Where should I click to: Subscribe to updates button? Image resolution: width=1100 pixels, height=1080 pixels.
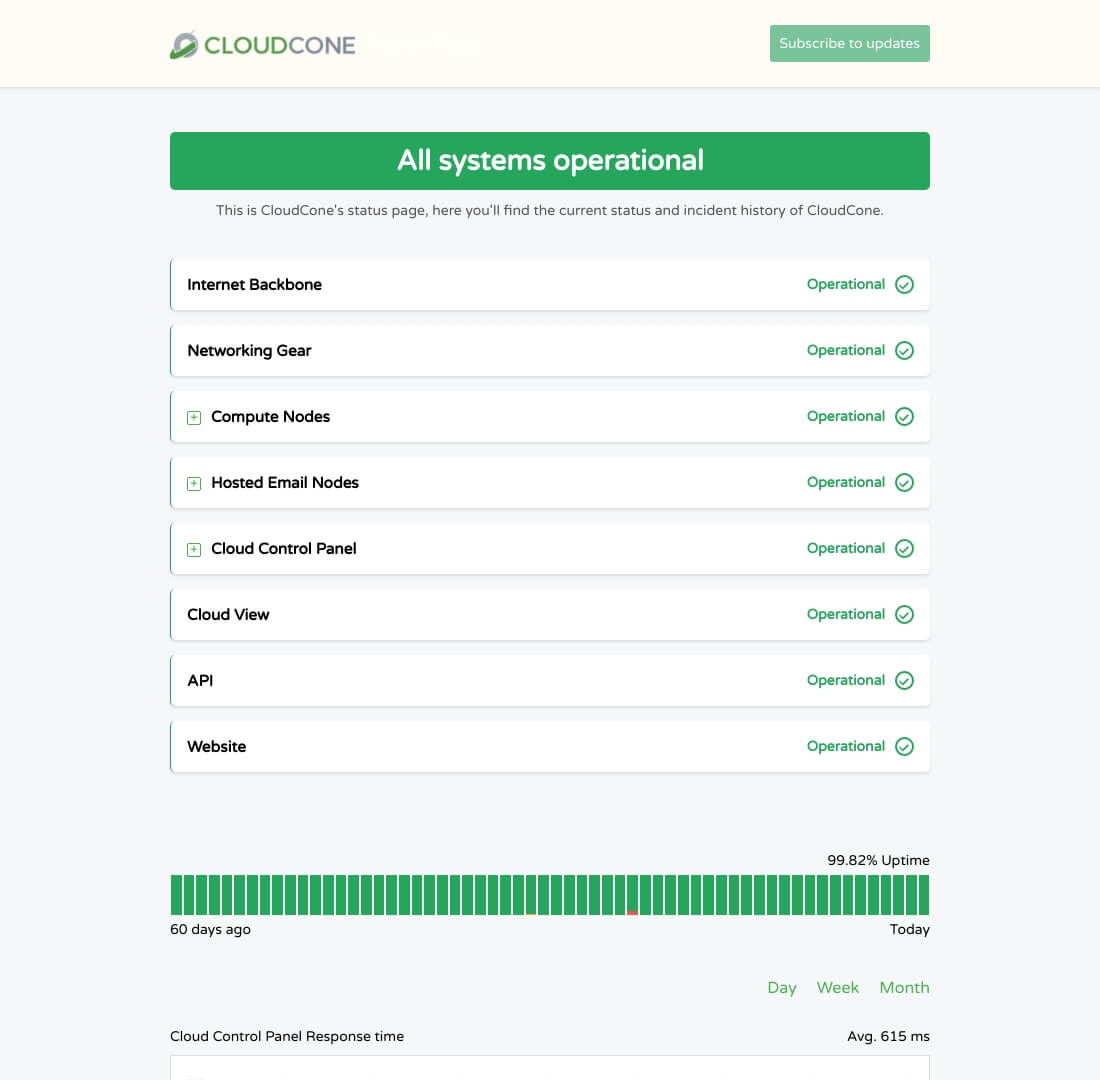click(849, 44)
